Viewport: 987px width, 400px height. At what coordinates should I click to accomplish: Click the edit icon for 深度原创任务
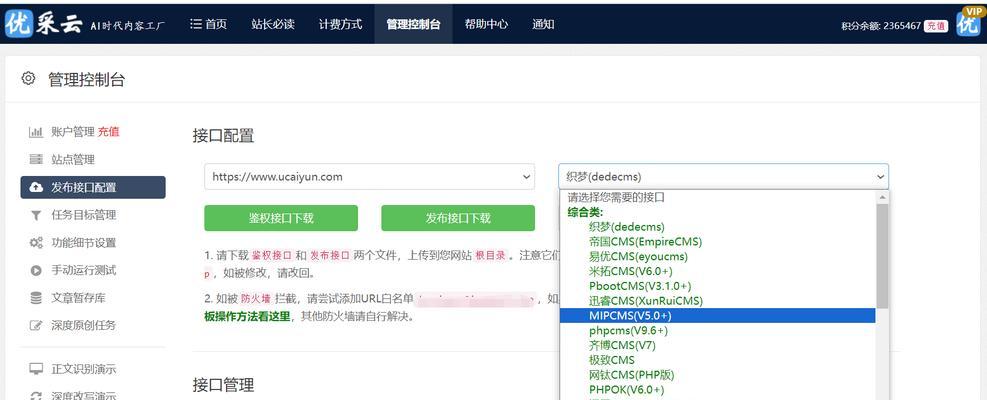tap(36, 326)
